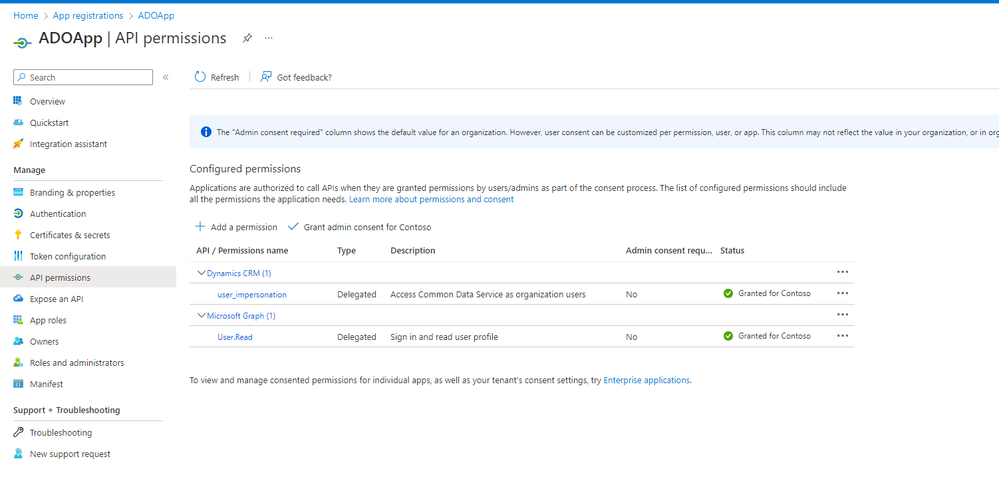Click the Admin consent required column header
This screenshot has width=999, height=485.
tap(668, 250)
